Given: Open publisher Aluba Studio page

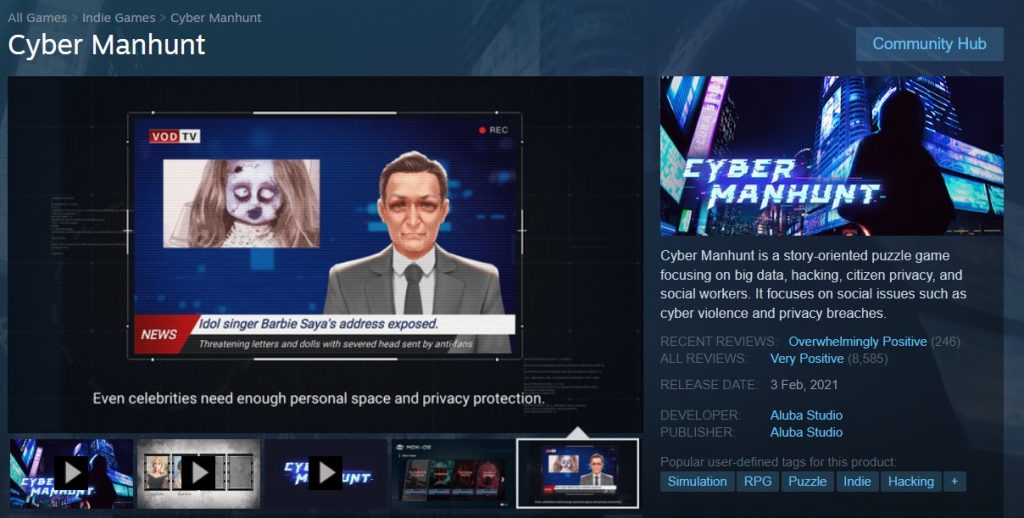Looking at the screenshot, I should point(806,432).
